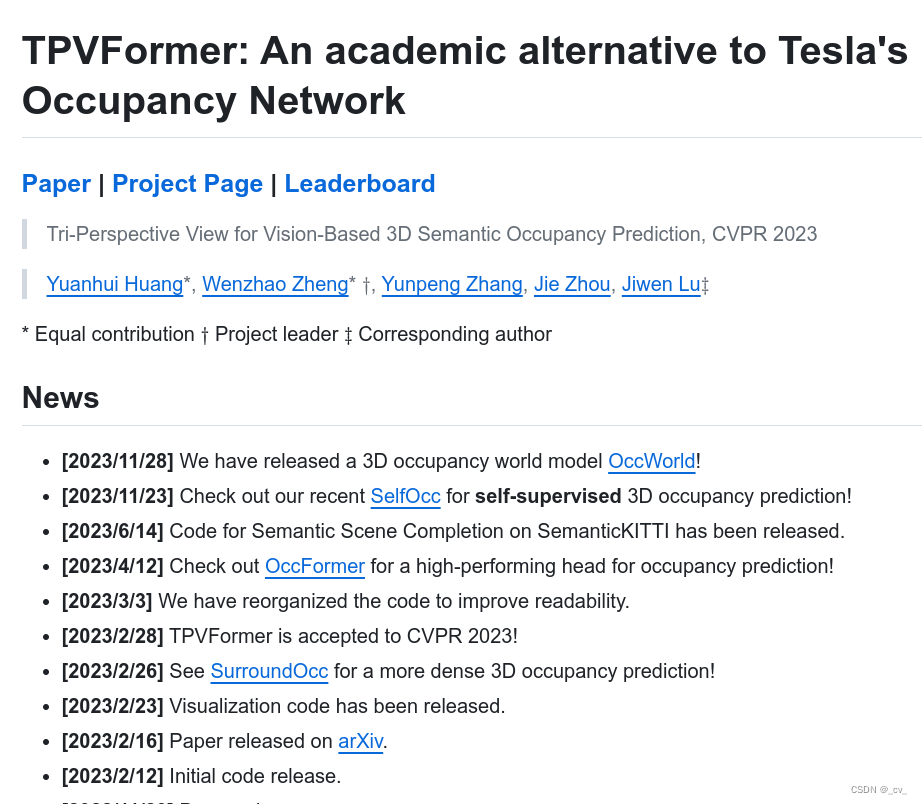Follow the OccWorld link in News
Screen dimensions: 922x804
(651, 461)
